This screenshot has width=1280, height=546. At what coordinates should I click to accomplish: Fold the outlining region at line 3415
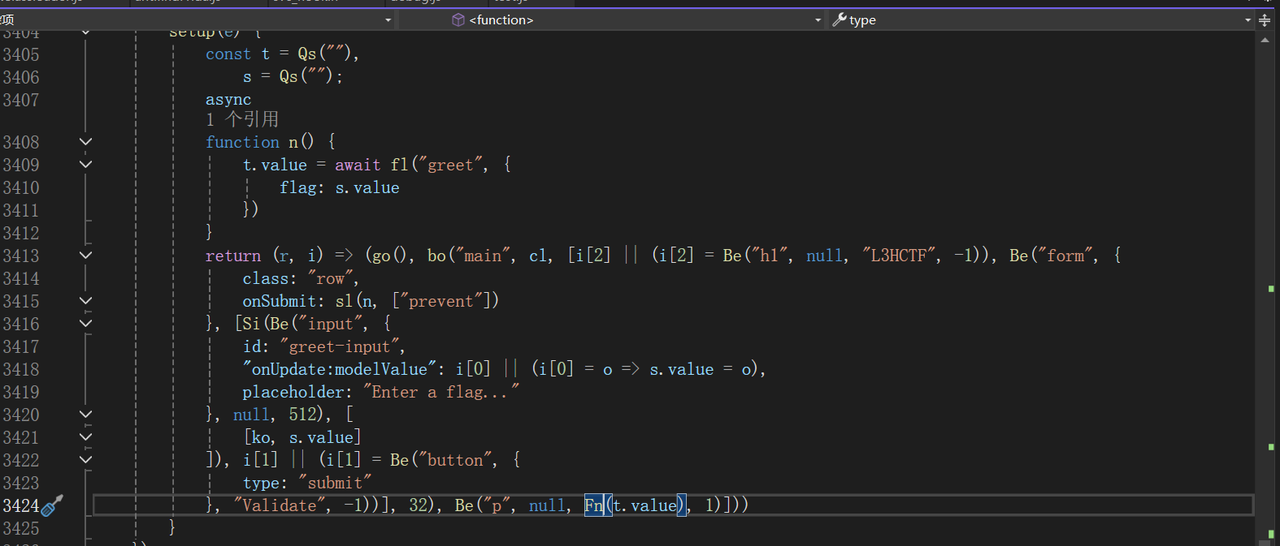coord(86,301)
